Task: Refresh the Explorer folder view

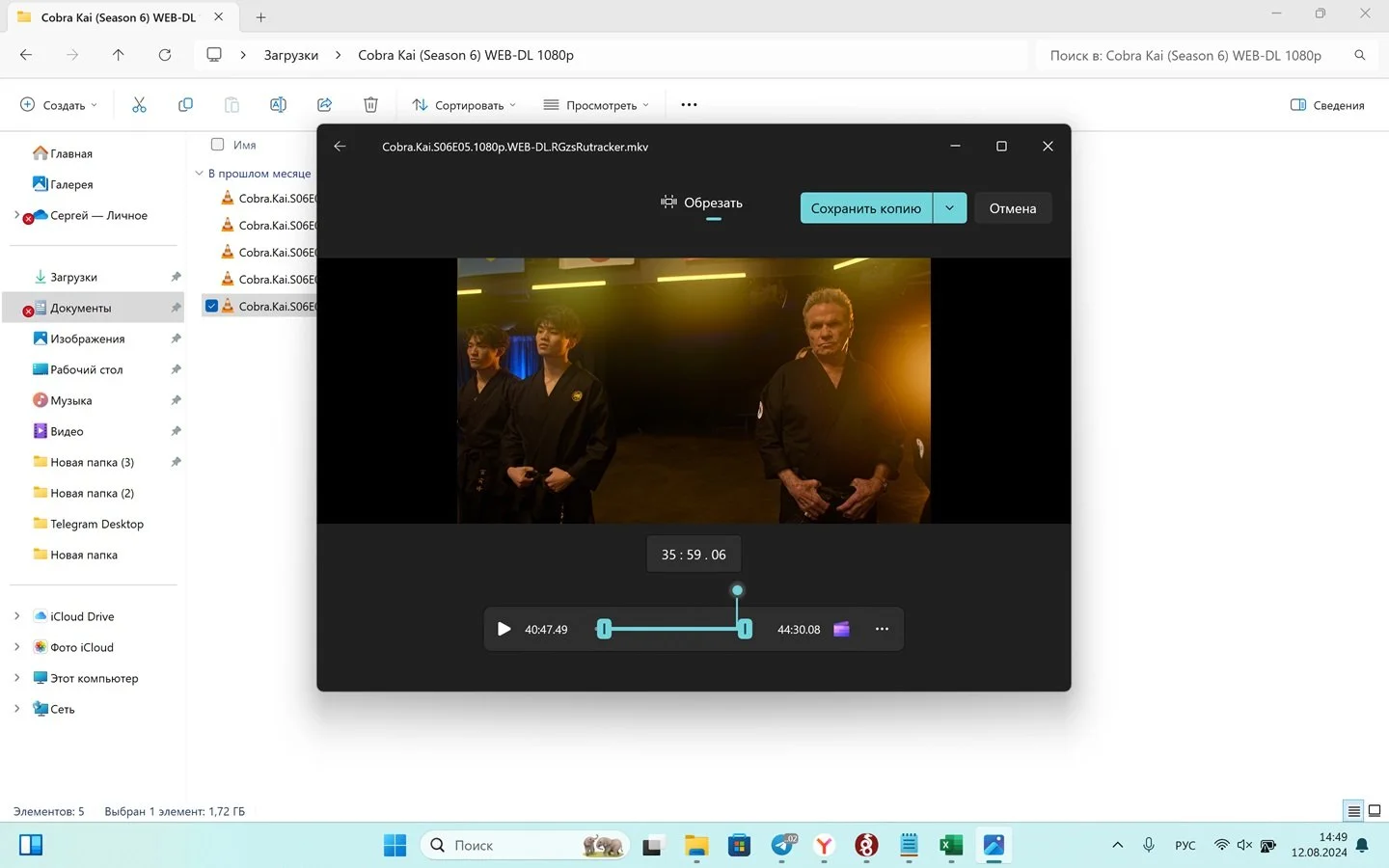Action: [165, 55]
